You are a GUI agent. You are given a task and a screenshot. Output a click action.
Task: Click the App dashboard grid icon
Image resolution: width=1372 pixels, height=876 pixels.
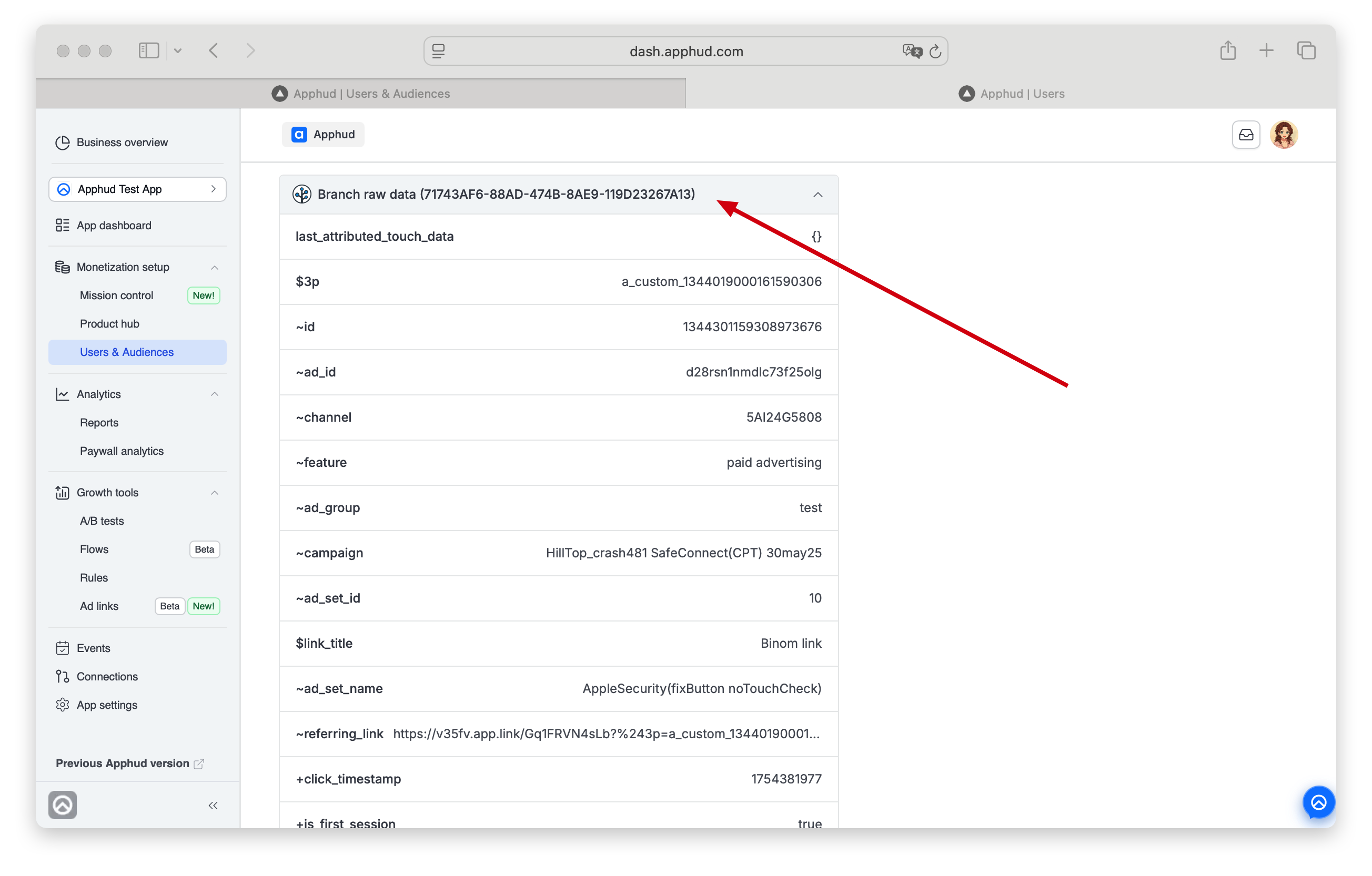62,226
